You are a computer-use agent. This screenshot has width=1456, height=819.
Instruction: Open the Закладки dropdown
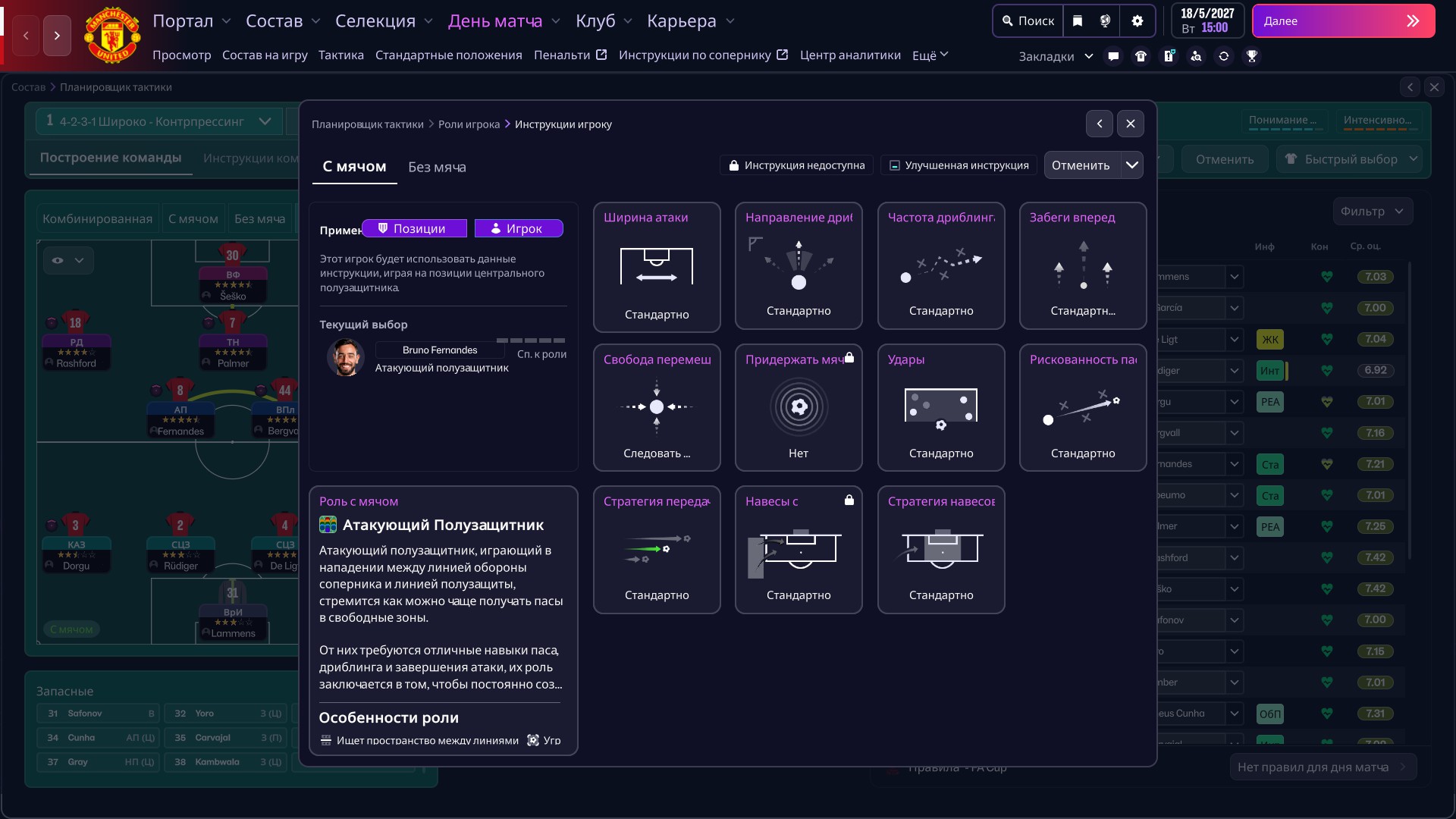(1055, 56)
